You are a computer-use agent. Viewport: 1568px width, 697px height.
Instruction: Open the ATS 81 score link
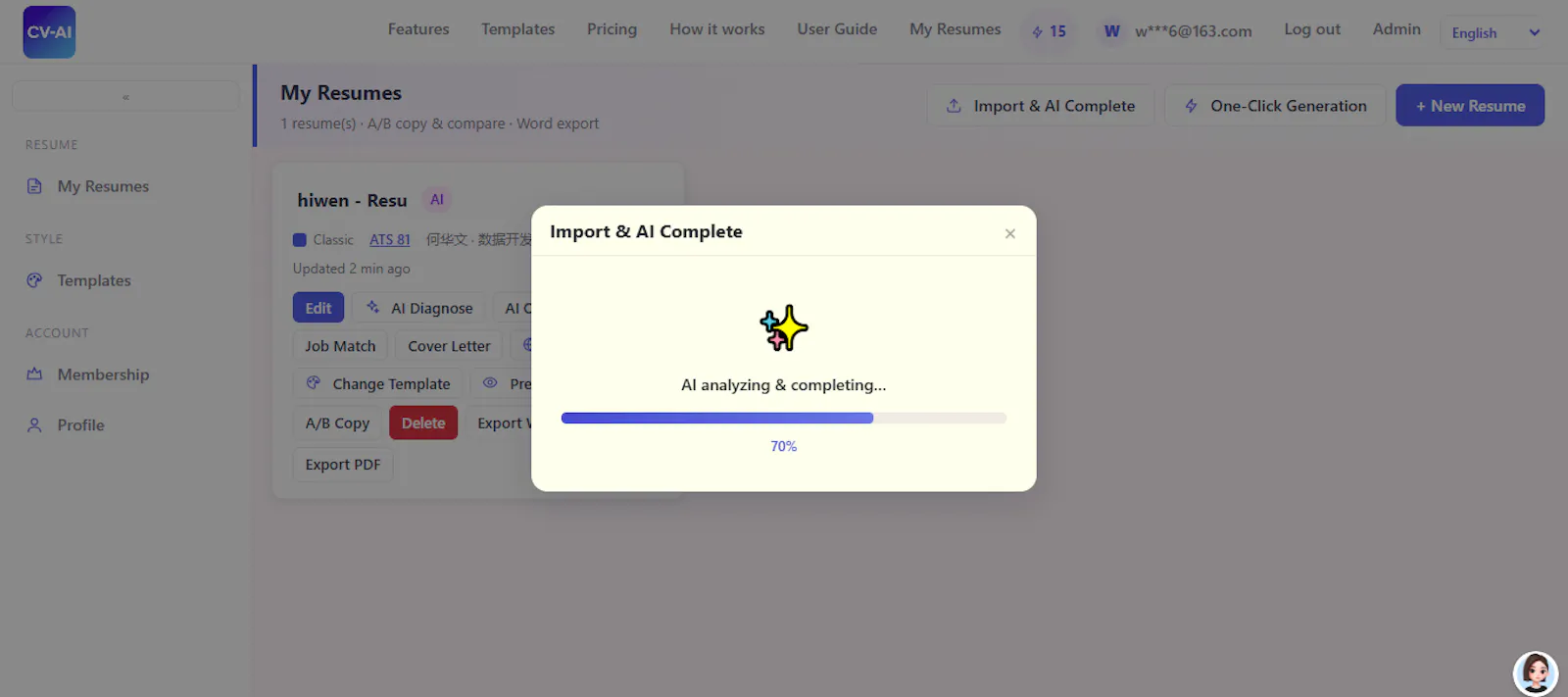tap(390, 240)
